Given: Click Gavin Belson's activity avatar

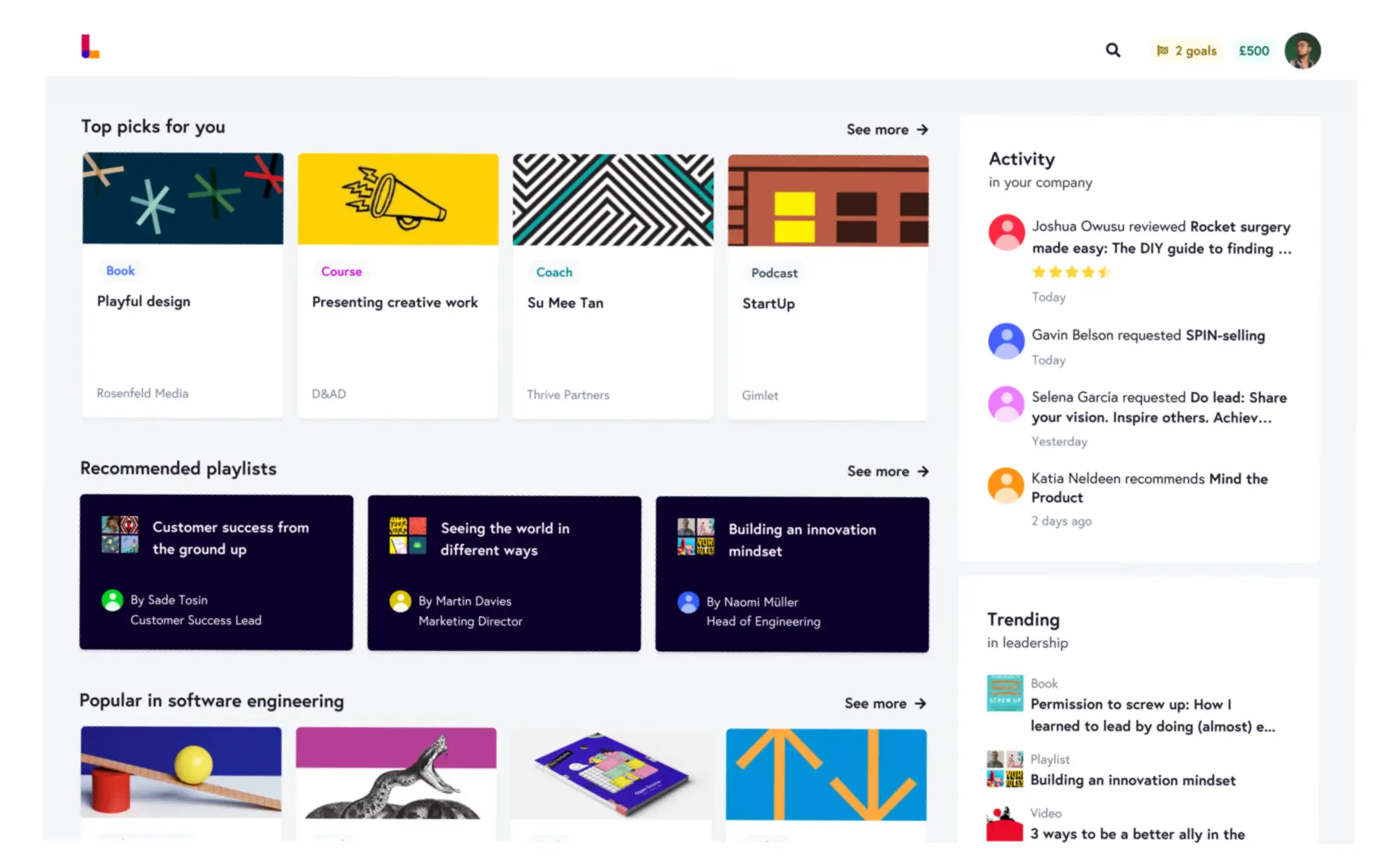Looking at the screenshot, I should [1006, 341].
